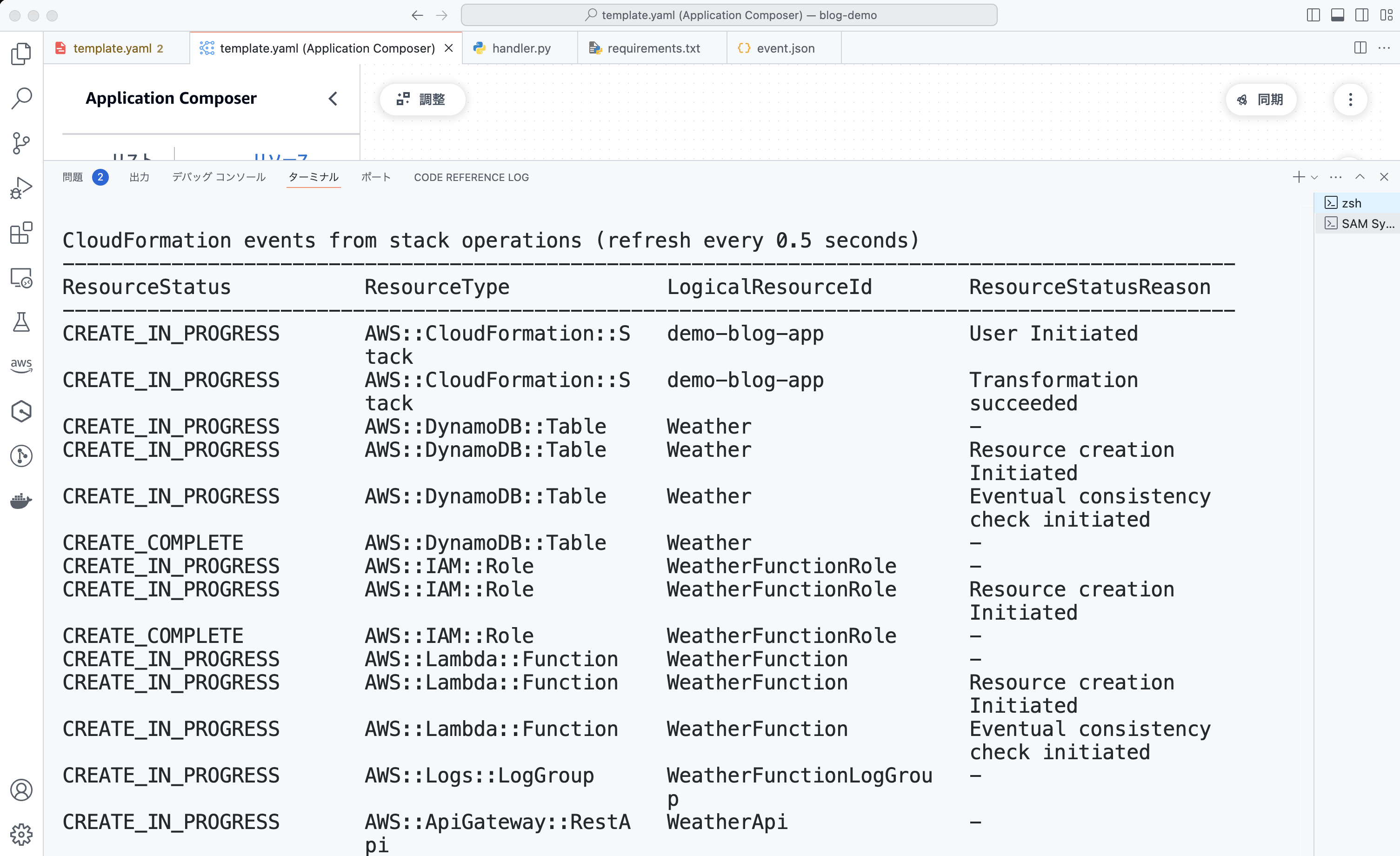Screen dimensions: 1400x856
Task: Click the LogicalResourceId column header
Action: 769,287
